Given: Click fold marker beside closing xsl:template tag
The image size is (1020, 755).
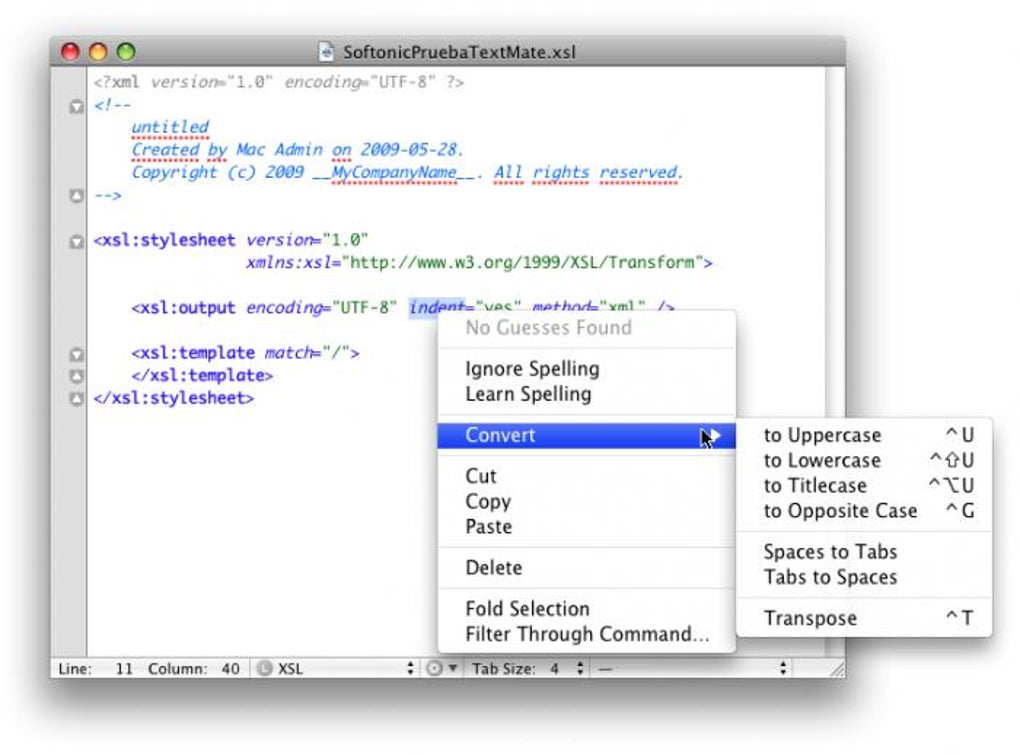Looking at the screenshot, I should coord(76,376).
